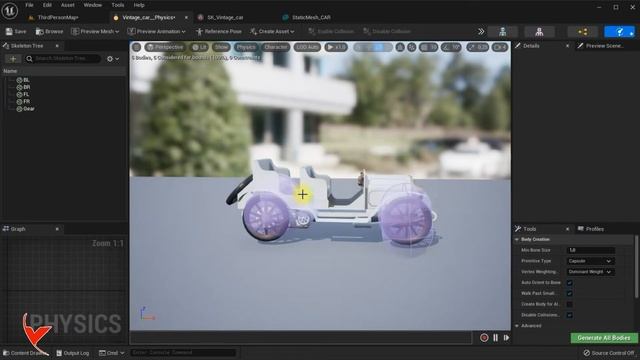640x360 pixels.
Task: Open the Edit menu
Action: click(x=47, y=5)
